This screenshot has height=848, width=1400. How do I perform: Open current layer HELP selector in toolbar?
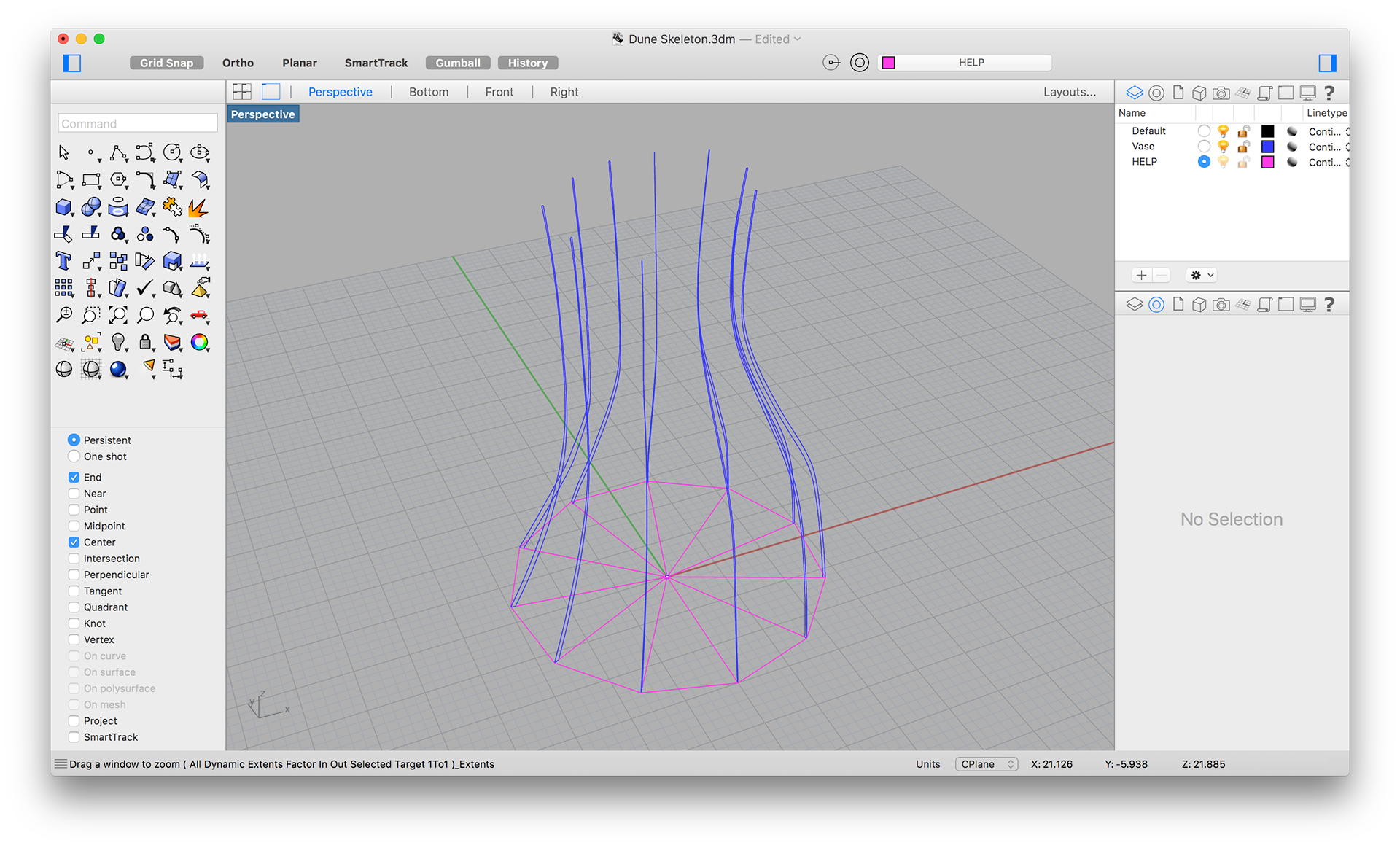tap(965, 63)
